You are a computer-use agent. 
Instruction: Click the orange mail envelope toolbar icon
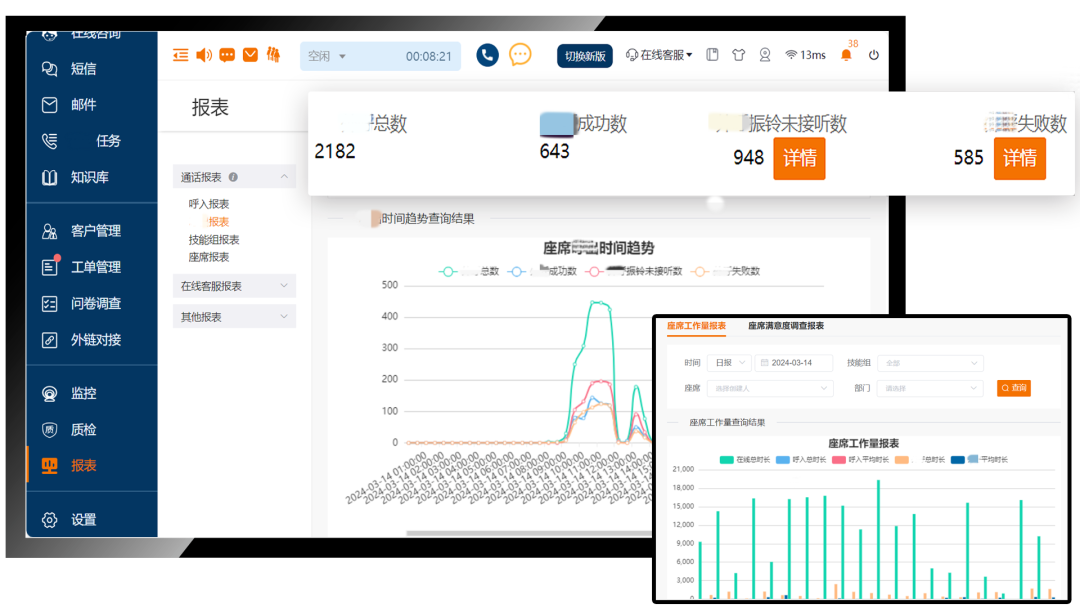[x=250, y=55]
